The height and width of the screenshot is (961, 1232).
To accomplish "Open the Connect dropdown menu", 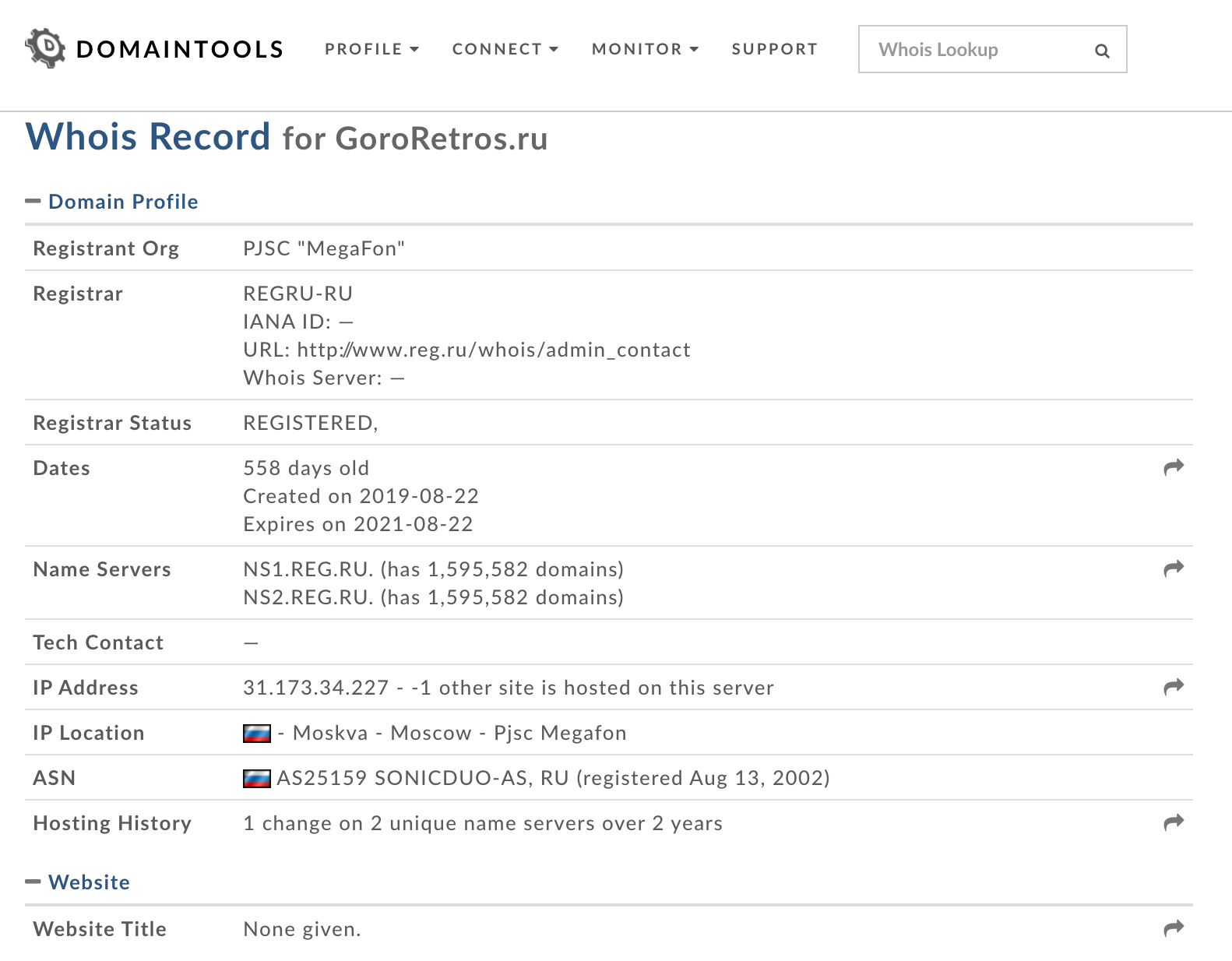I will pyautogui.click(x=505, y=49).
